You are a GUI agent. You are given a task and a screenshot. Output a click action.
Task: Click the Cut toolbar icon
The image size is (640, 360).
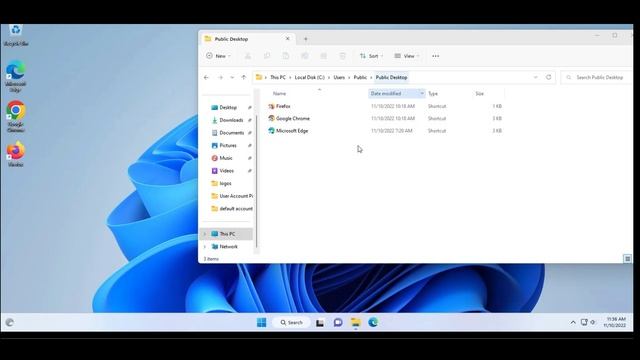(248, 56)
